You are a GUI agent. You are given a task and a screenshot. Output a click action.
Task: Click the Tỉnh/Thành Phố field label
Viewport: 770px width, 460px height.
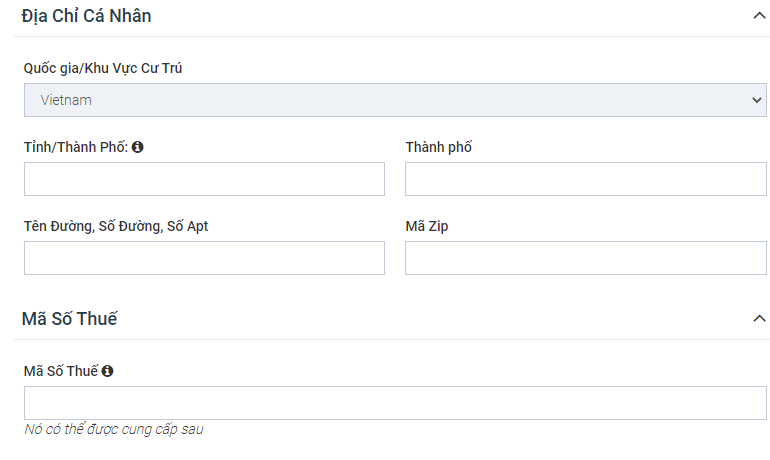75,147
